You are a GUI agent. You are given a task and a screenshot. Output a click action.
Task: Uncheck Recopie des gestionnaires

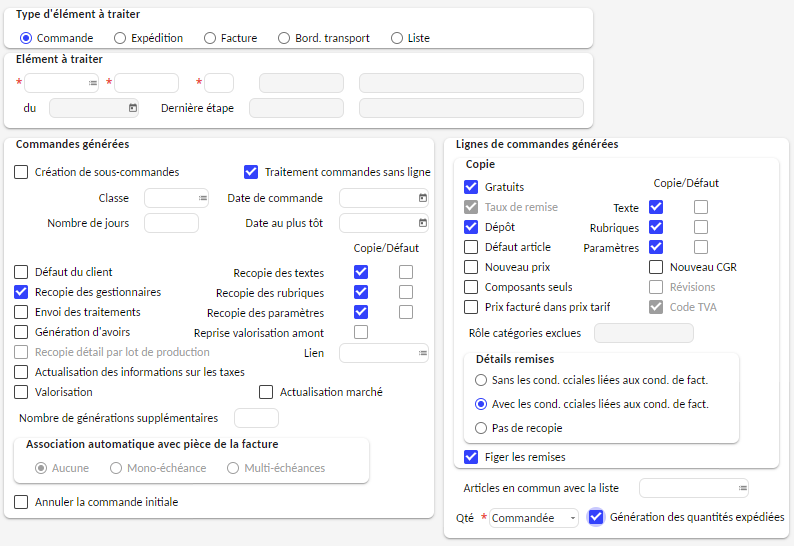[21, 292]
